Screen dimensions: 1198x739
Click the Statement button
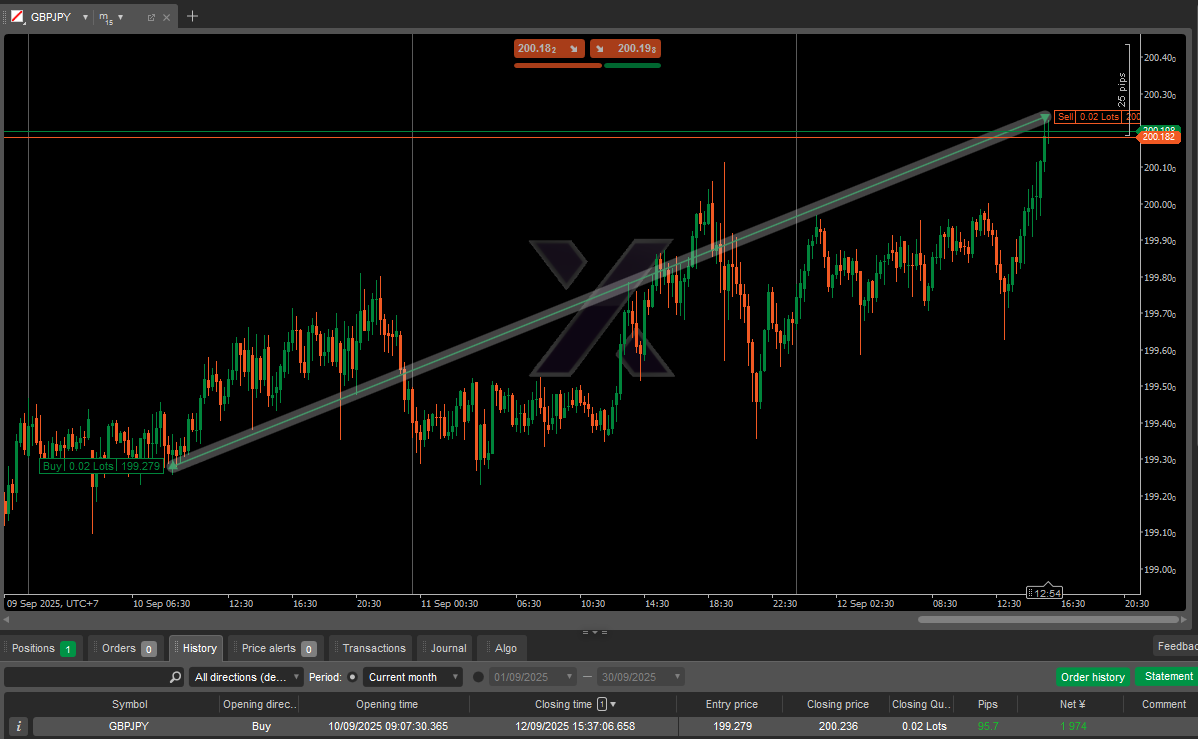click(x=1168, y=677)
